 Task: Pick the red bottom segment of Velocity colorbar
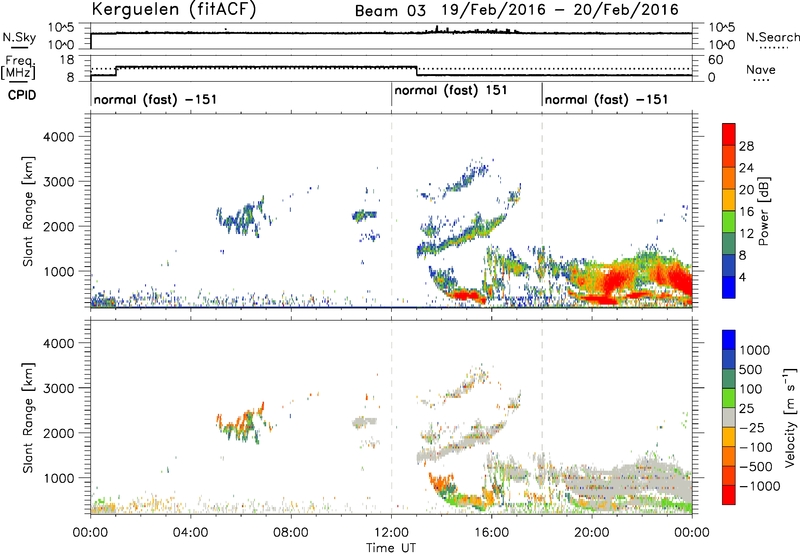point(729,495)
